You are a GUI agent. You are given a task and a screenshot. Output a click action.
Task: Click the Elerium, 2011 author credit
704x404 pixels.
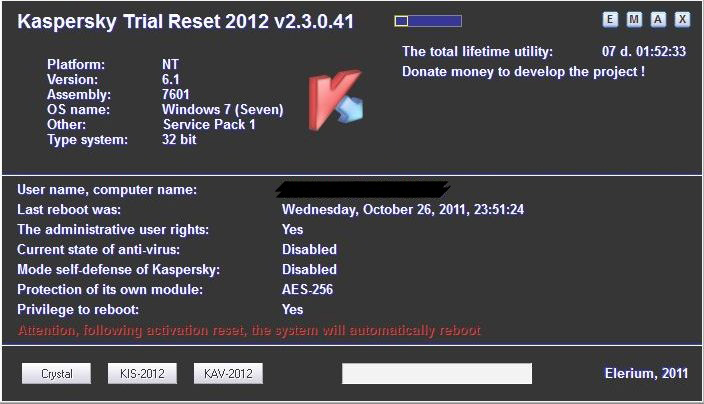[646, 374]
